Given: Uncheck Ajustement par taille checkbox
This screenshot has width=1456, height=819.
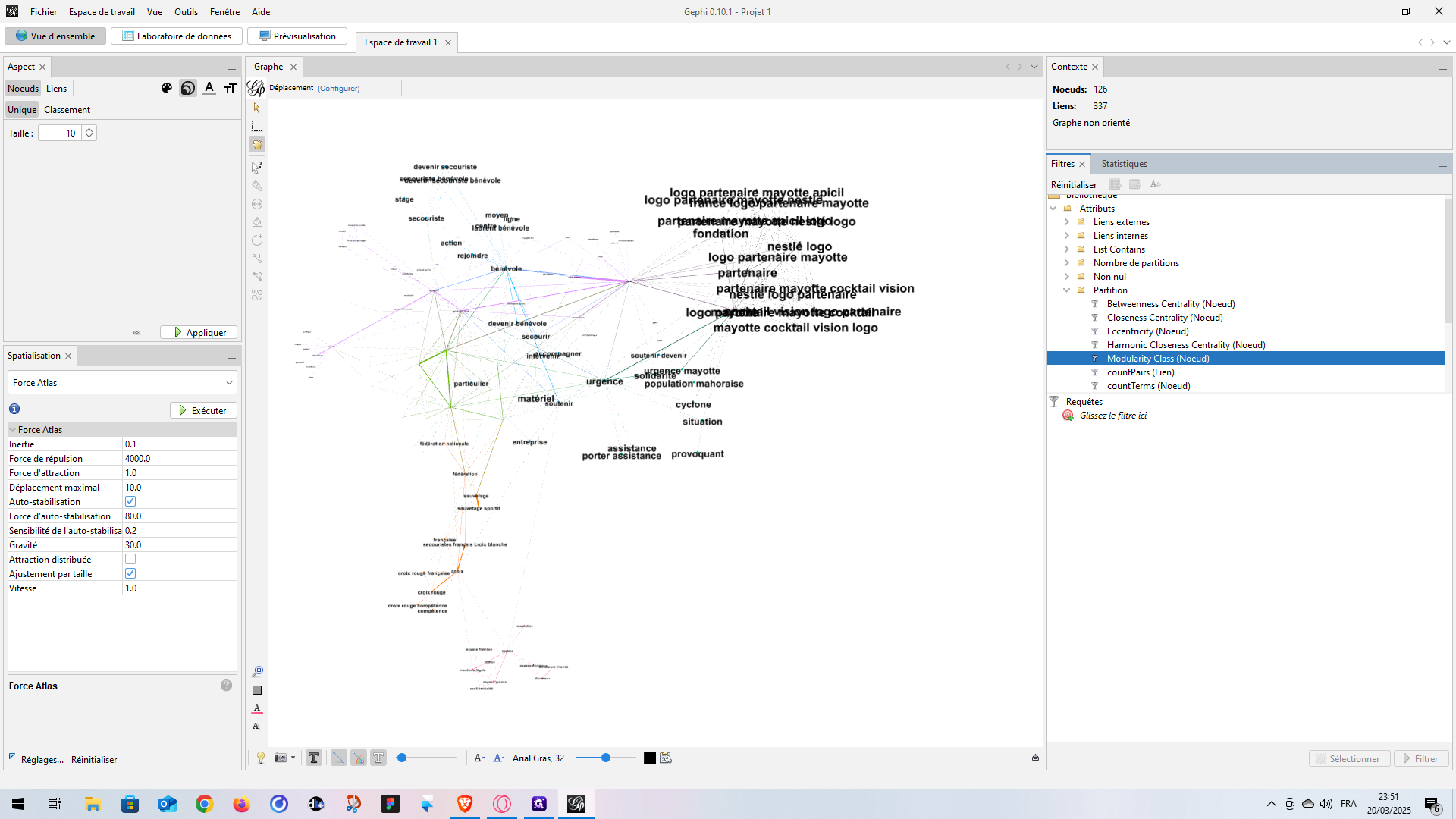Looking at the screenshot, I should coord(130,573).
